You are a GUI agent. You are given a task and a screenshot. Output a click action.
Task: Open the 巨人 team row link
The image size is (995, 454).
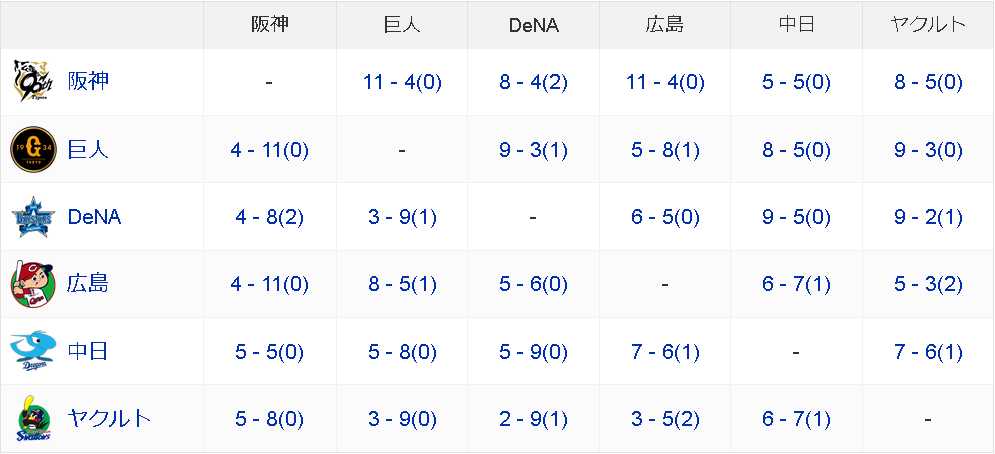pos(88,149)
